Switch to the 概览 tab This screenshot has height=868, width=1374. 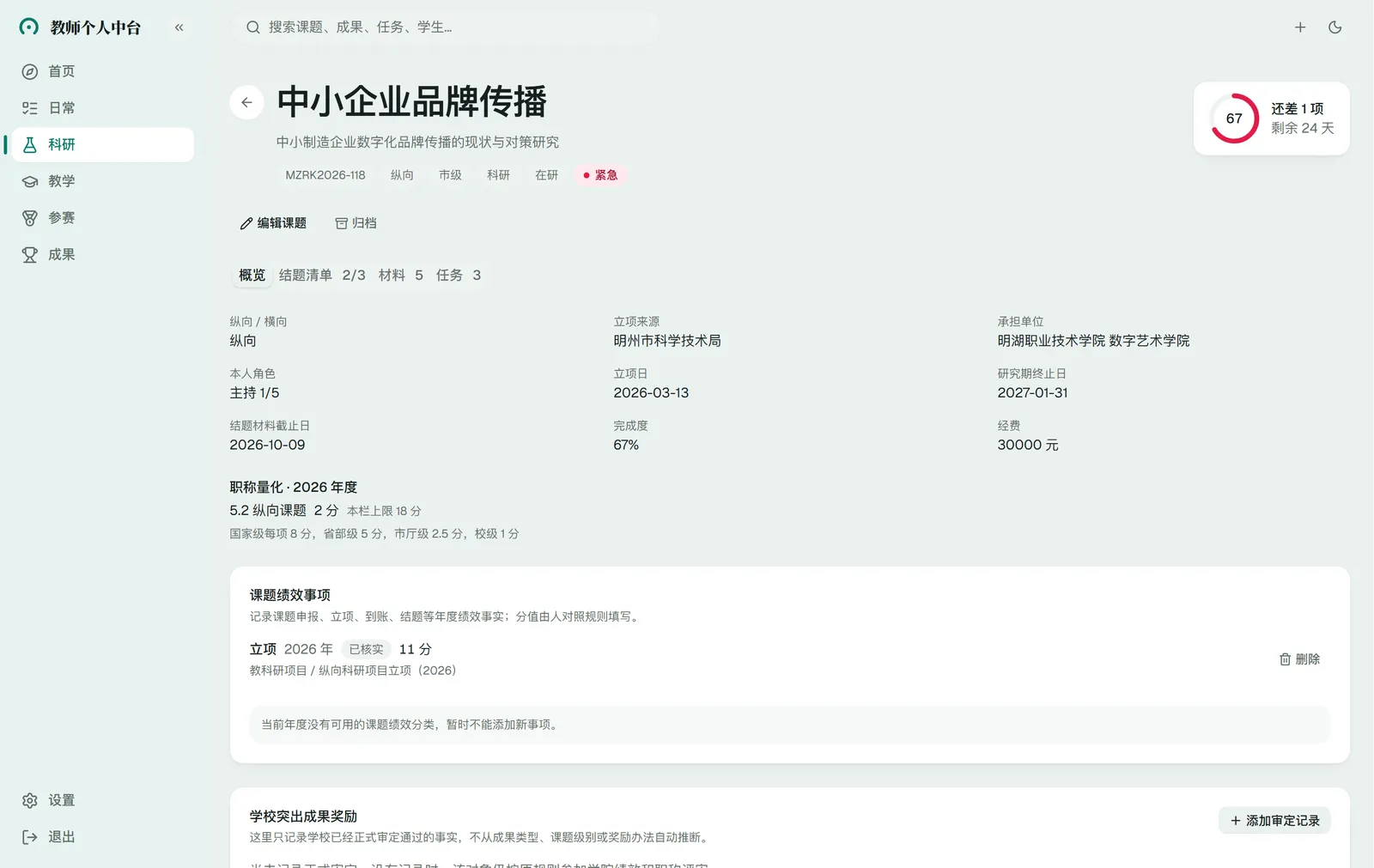click(x=252, y=276)
